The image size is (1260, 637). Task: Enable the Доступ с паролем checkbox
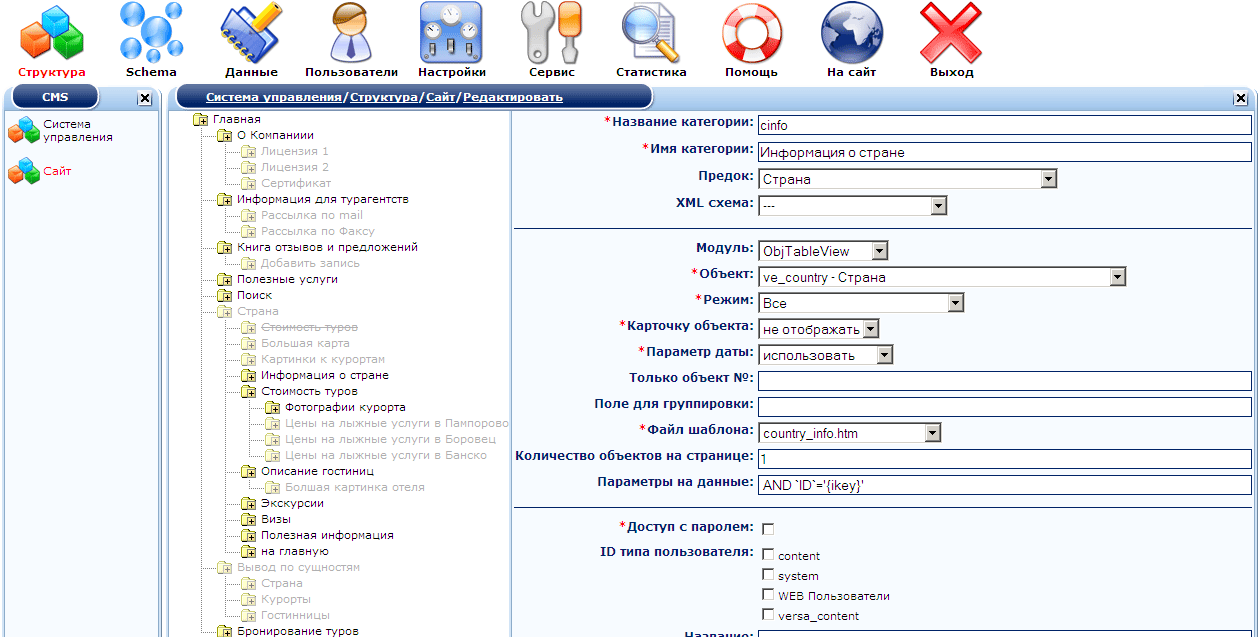tap(768, 528)
